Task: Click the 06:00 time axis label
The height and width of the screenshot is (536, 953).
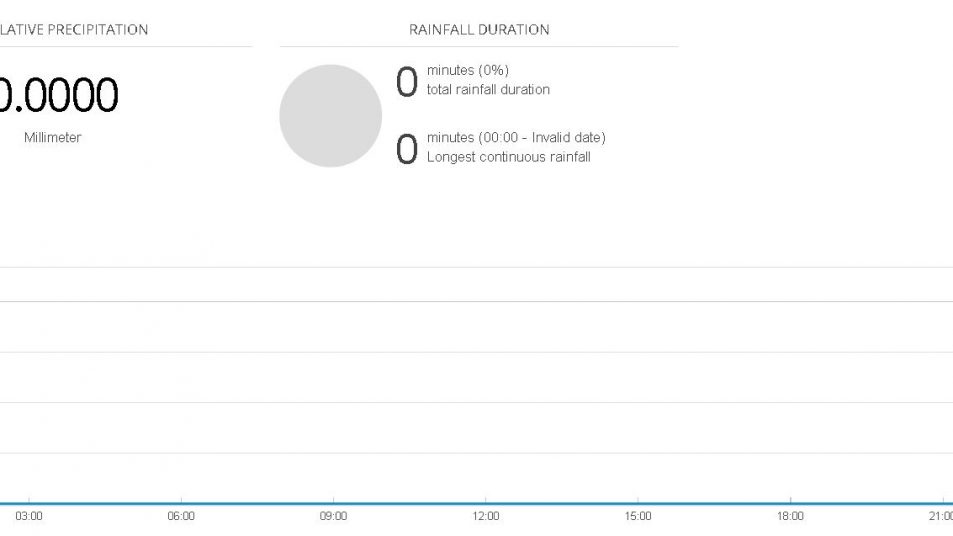Action: (181, 516)
